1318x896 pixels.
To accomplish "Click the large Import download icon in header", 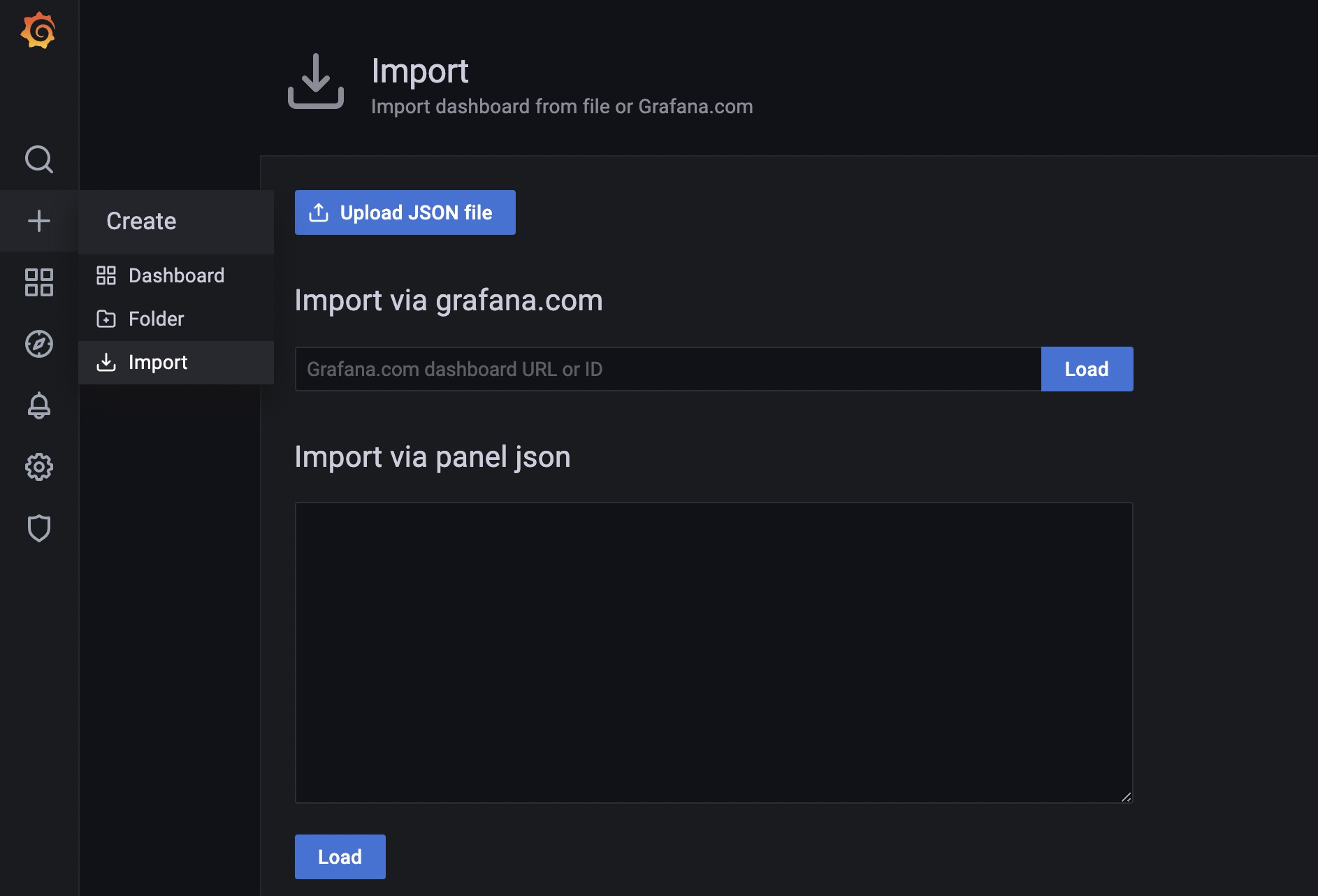I will click(316, 81).
